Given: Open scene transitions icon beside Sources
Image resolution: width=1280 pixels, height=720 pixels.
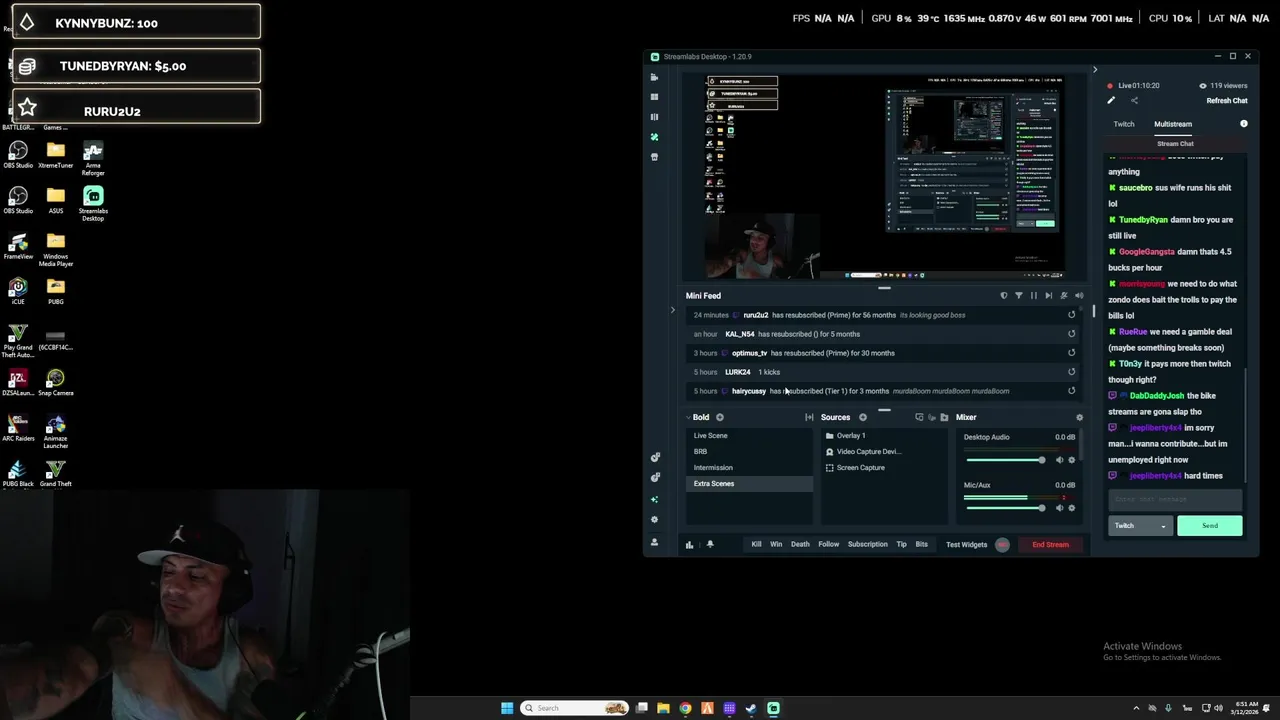Looking at the screenshot, I should coord(809,417).
